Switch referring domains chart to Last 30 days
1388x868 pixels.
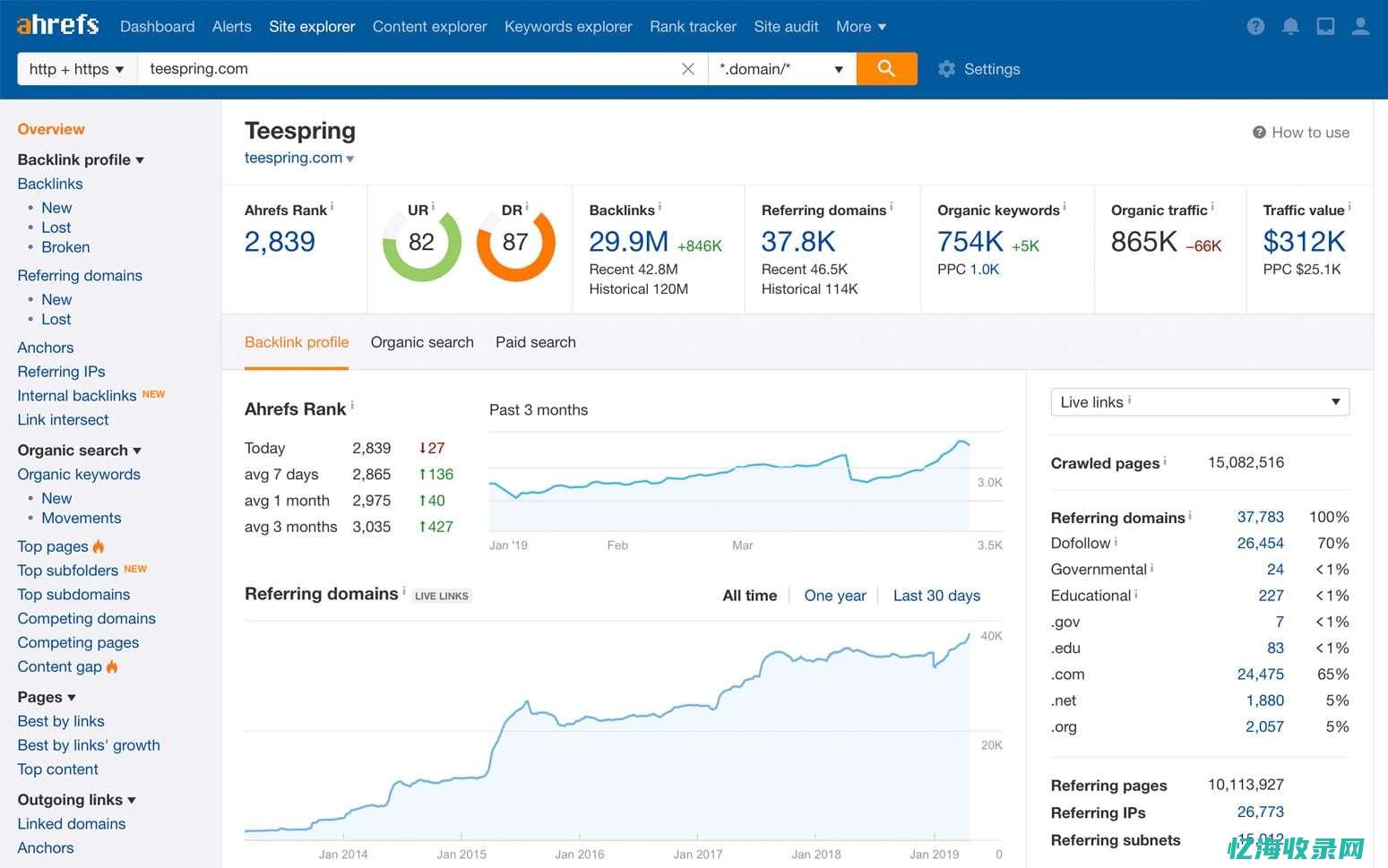(x=936, y=596)
